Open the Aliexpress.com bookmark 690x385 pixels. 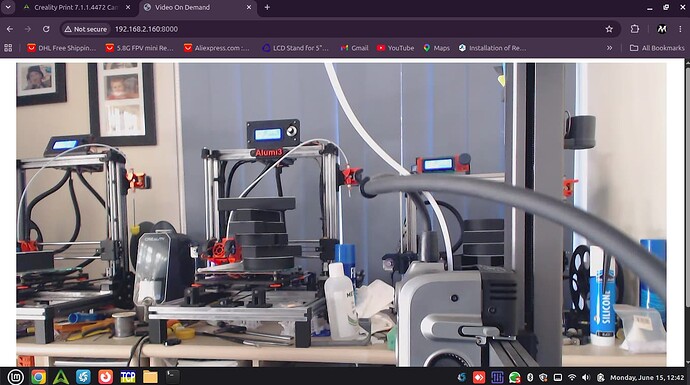(x=217, y=48)
